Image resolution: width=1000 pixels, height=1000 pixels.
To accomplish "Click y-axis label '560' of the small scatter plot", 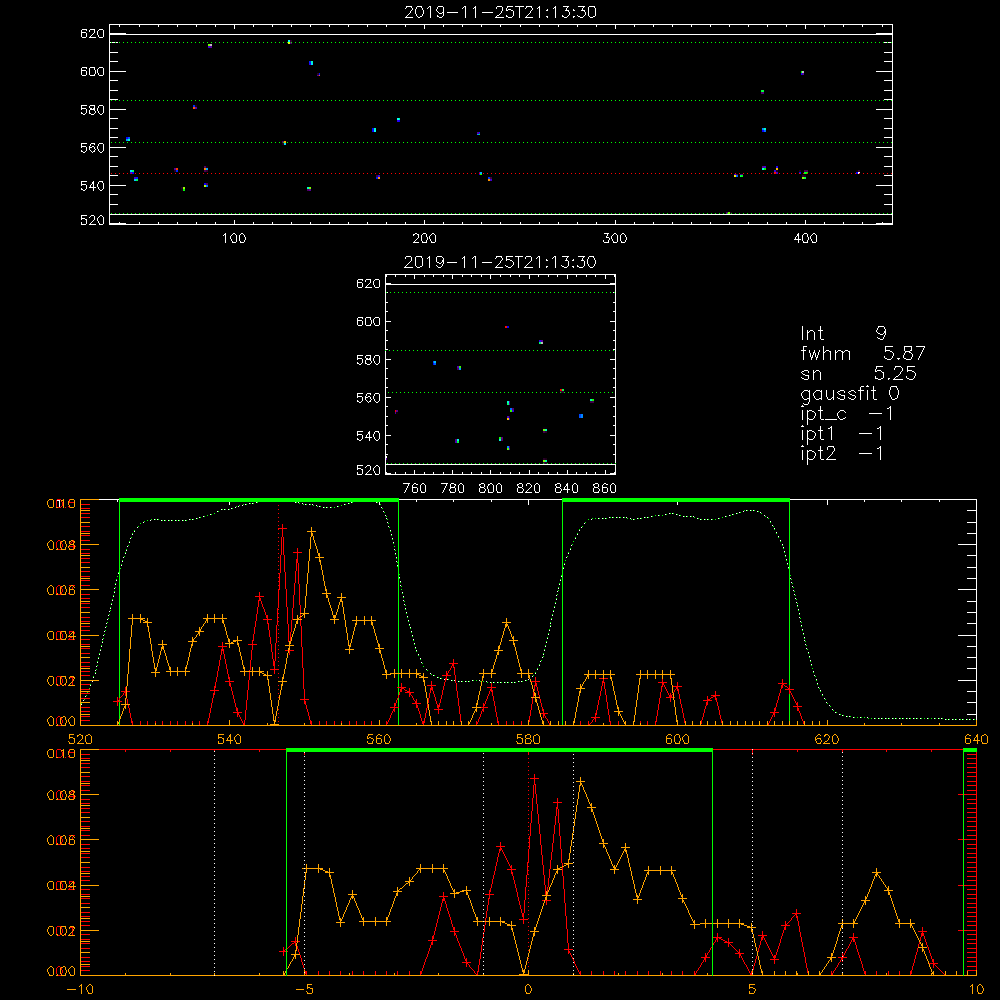I will tap(368, 397).
